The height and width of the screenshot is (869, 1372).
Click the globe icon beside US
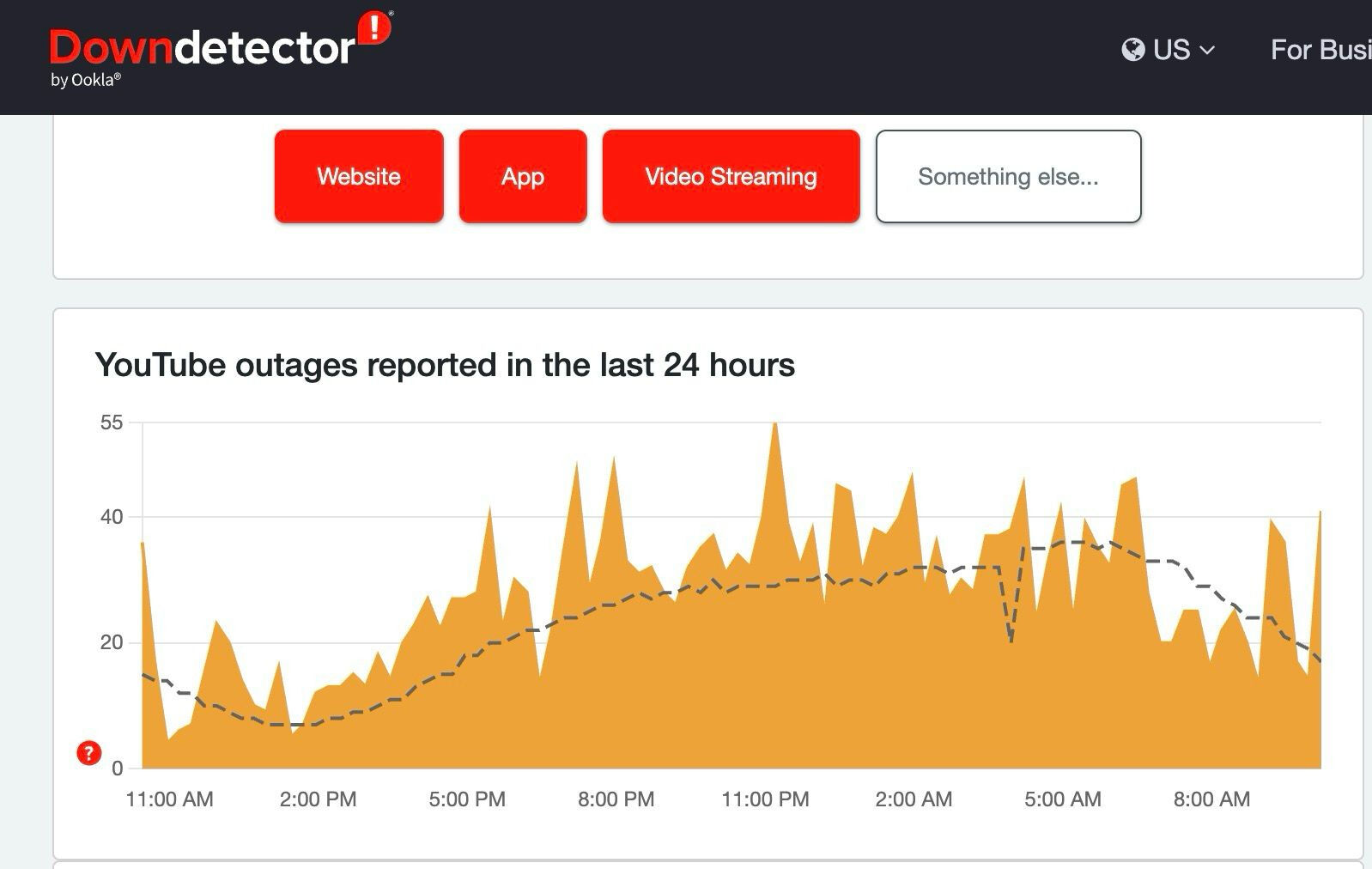1132,50
